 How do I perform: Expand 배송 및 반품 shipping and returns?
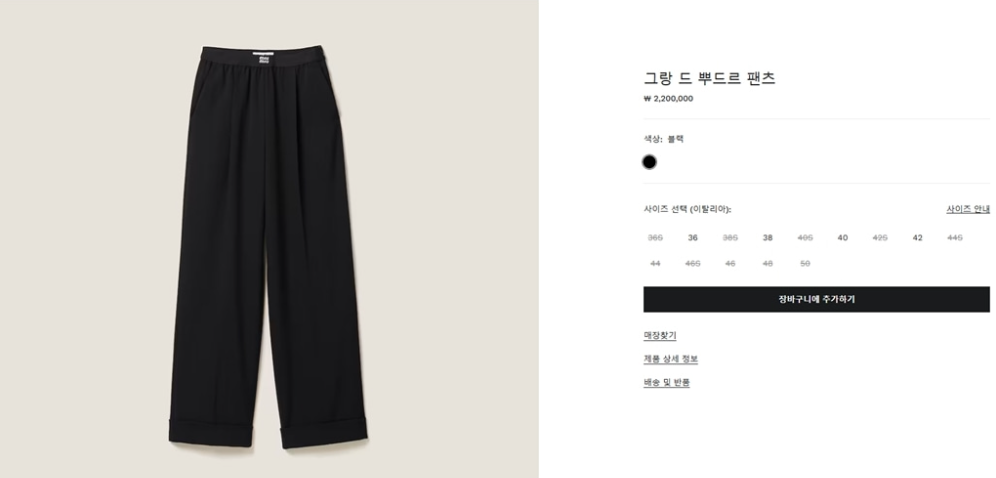click(x=666, y=382)
